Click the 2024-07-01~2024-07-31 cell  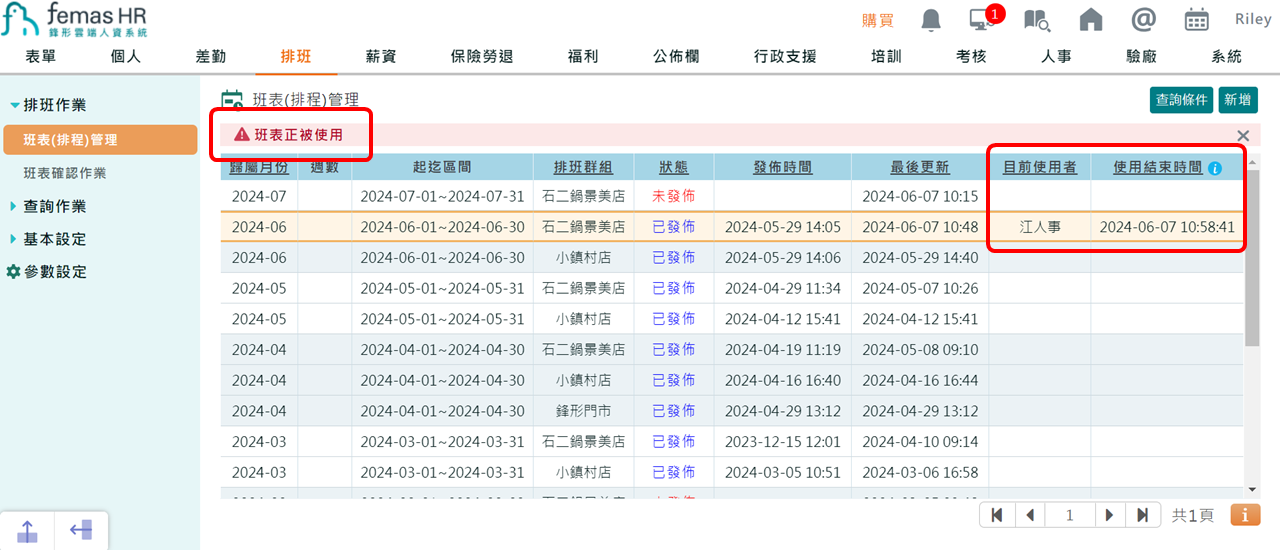pyautogui.click(x=442, y=197)
